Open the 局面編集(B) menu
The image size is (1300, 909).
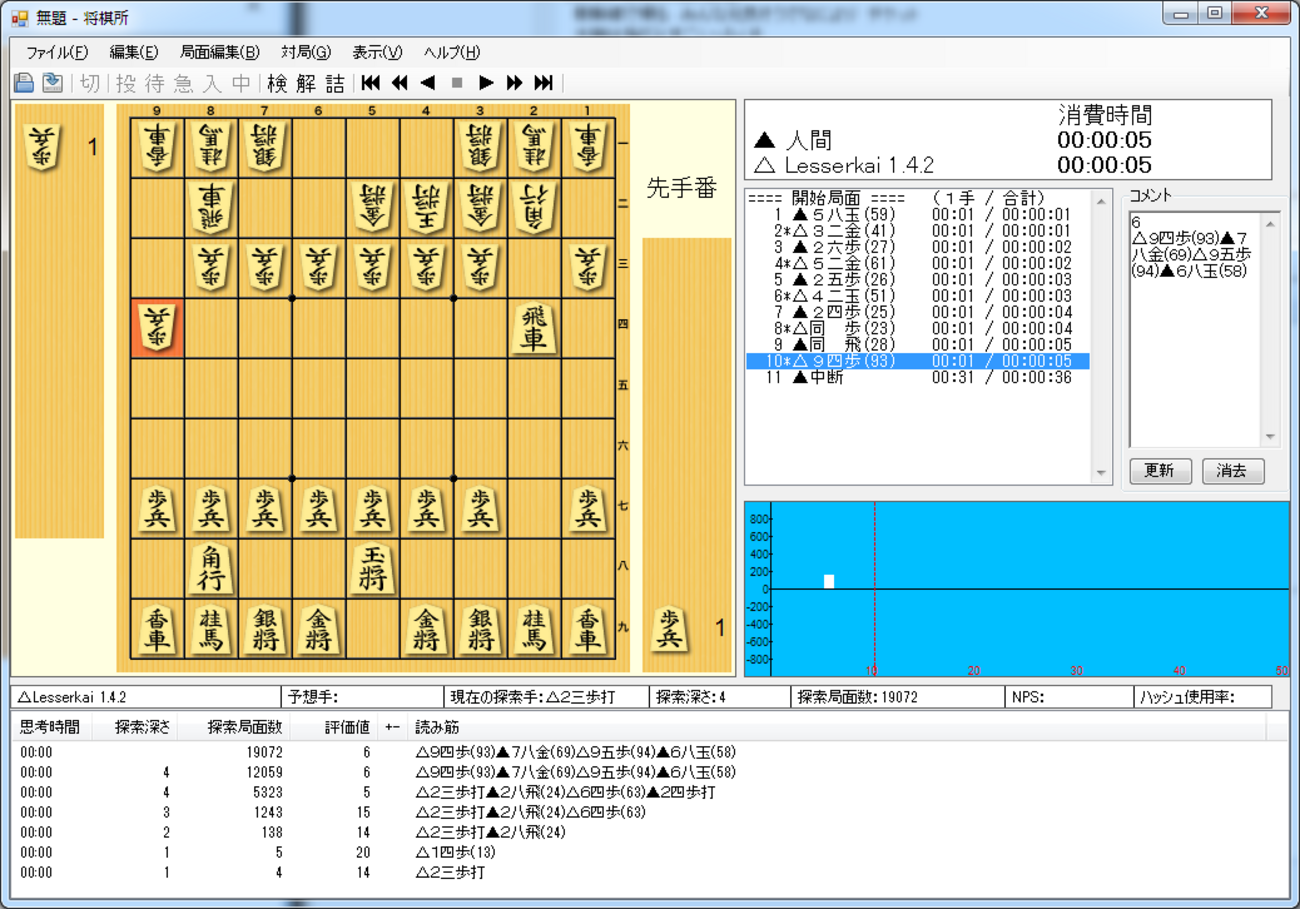click(219, 52)
